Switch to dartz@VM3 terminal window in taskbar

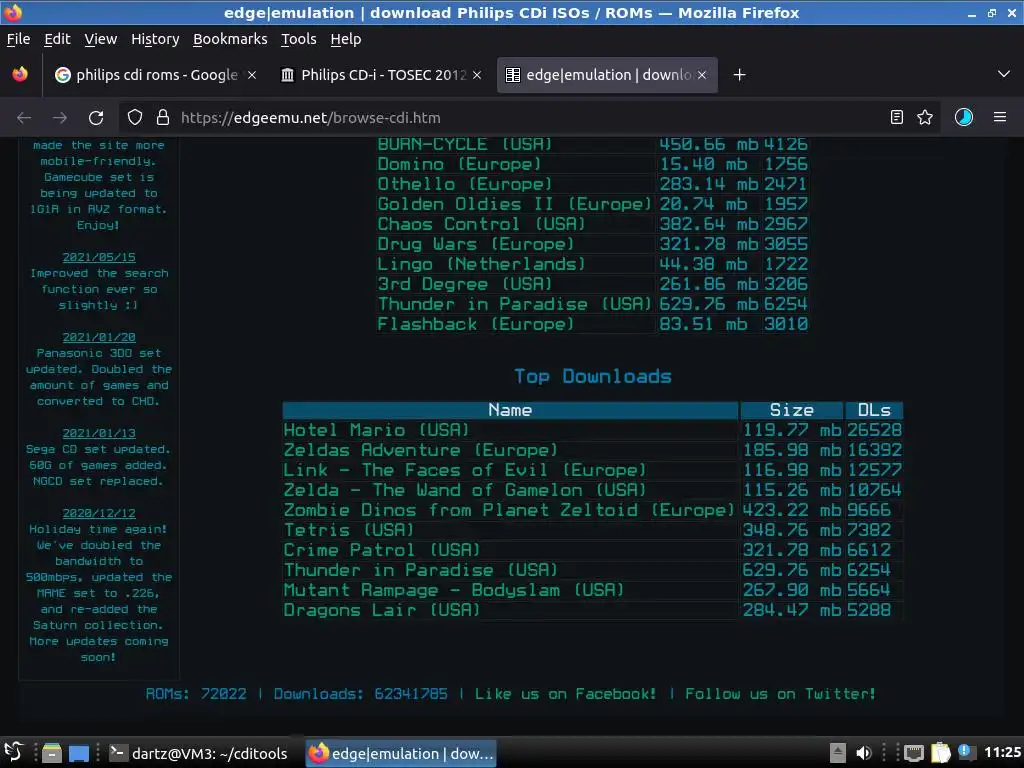(x=199, y=754)
